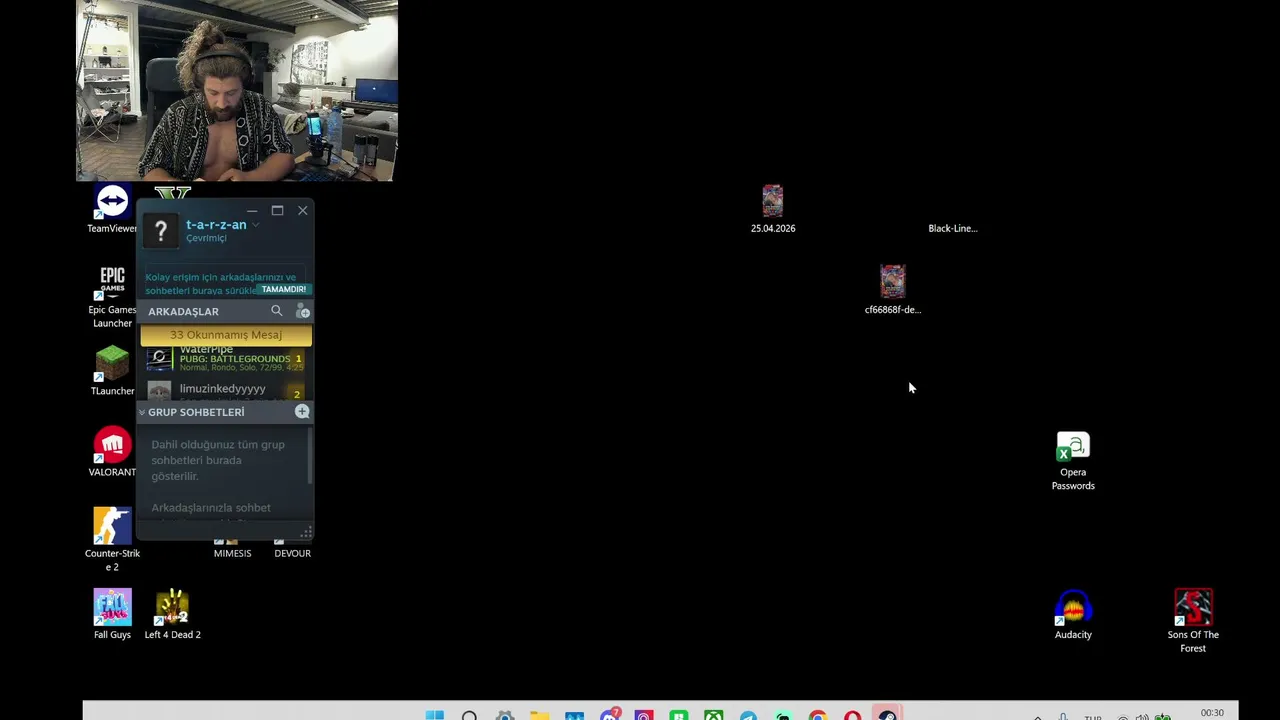Select the TLauncher Minecraft icon
The height and width of the screenshot is (720, 1280).
coord(112,371)
